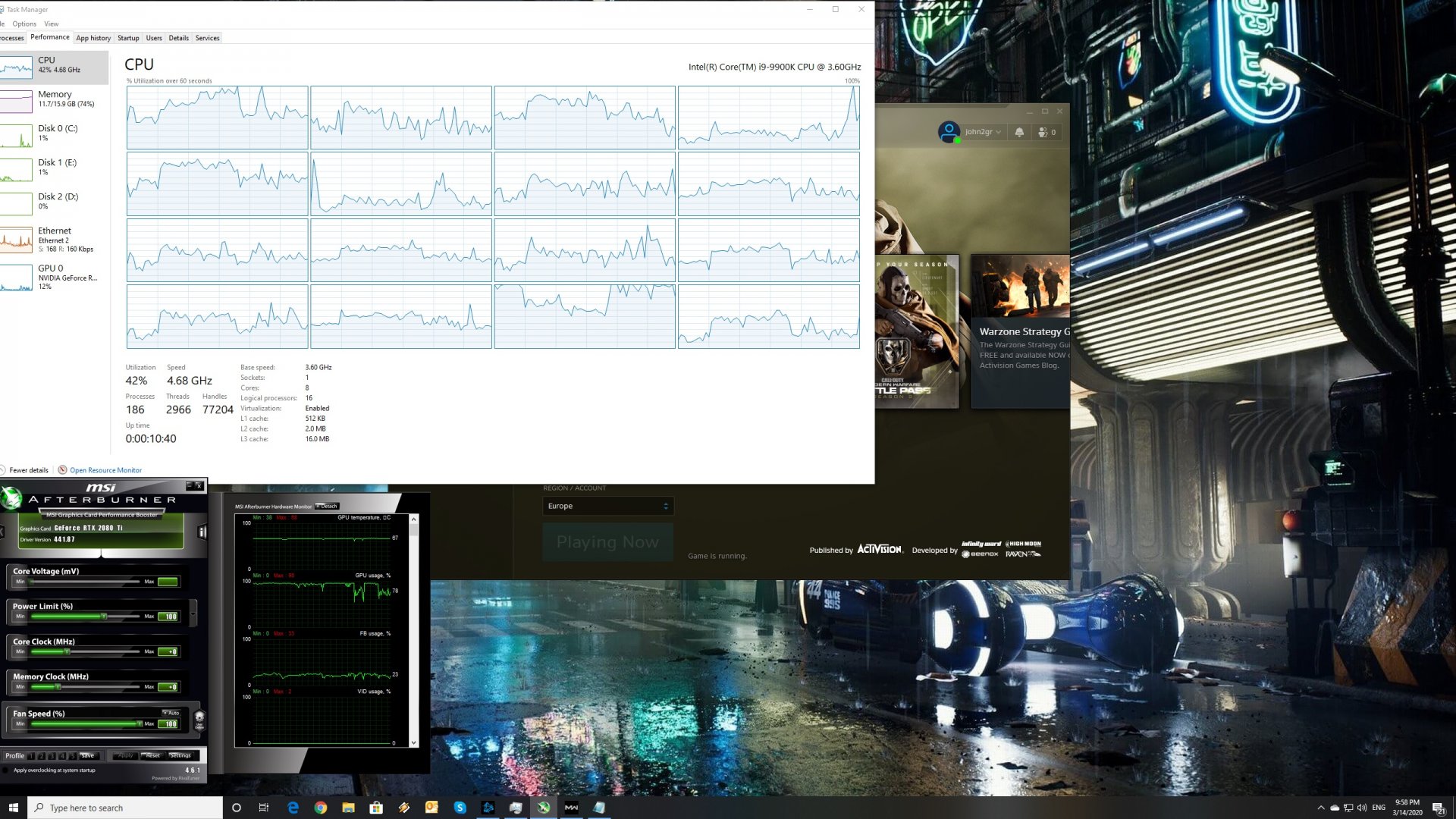Open the Options menu in Task Manager
Viewport: 1456px width, 819px height.
click(x=24, y=24)
